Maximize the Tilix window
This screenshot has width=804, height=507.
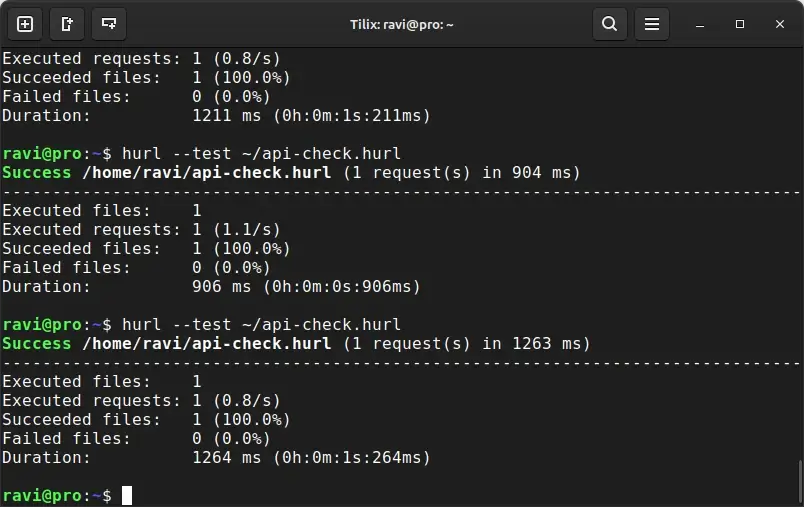click(x=740, y=24)
